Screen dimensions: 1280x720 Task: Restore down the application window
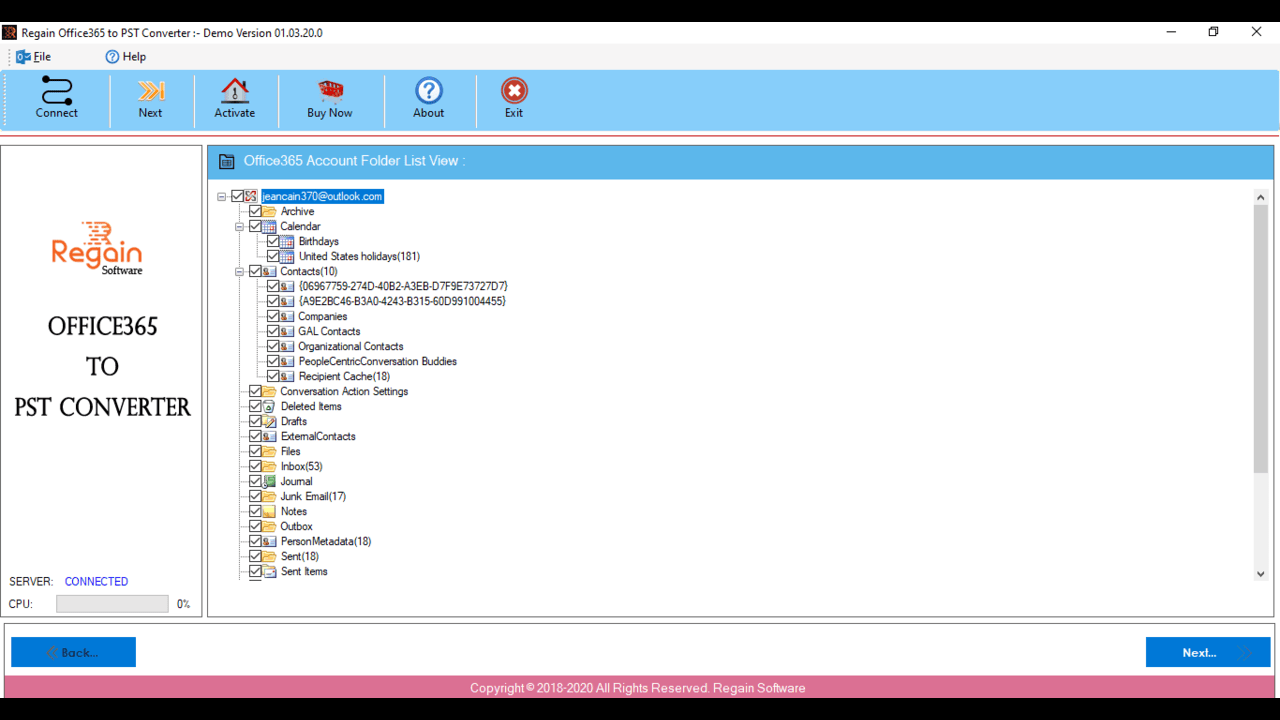tap(1213, 32)
